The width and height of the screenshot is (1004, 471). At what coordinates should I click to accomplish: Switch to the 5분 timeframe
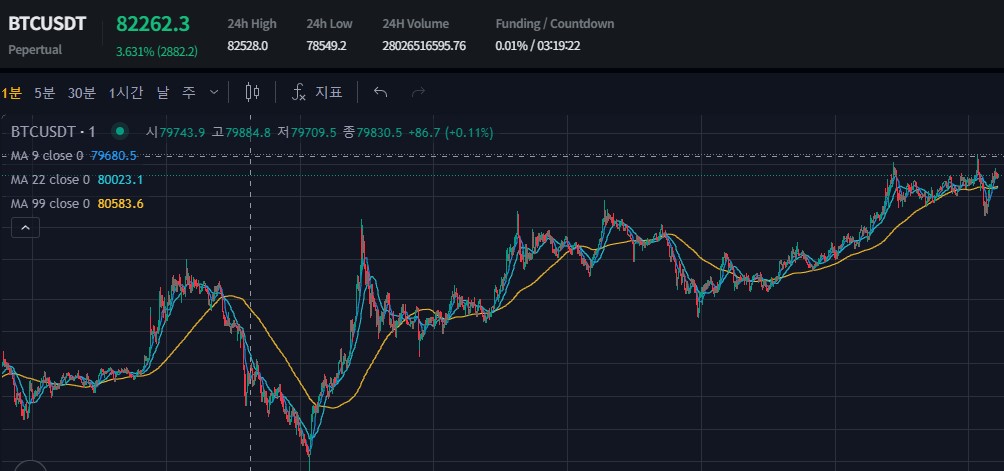[x=45, y=93]
